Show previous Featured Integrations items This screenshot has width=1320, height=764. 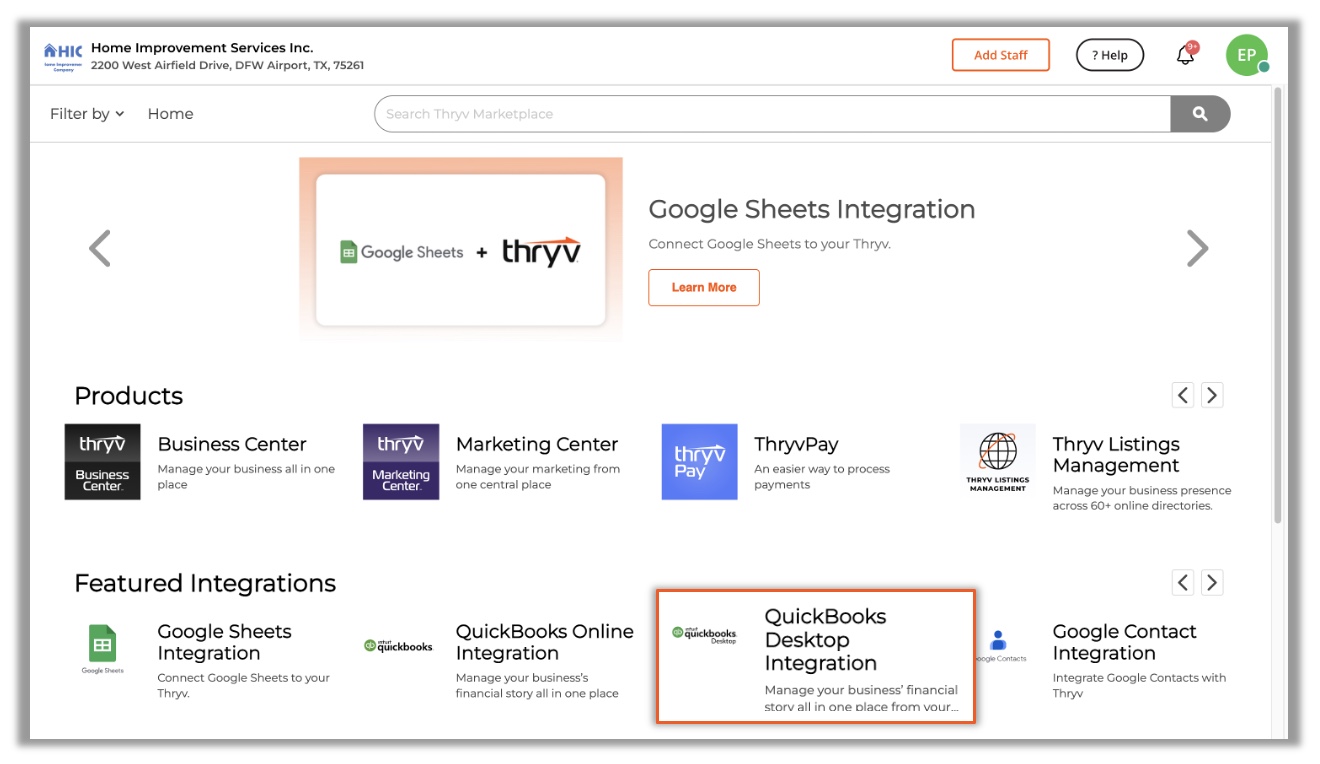(1183, 582)
